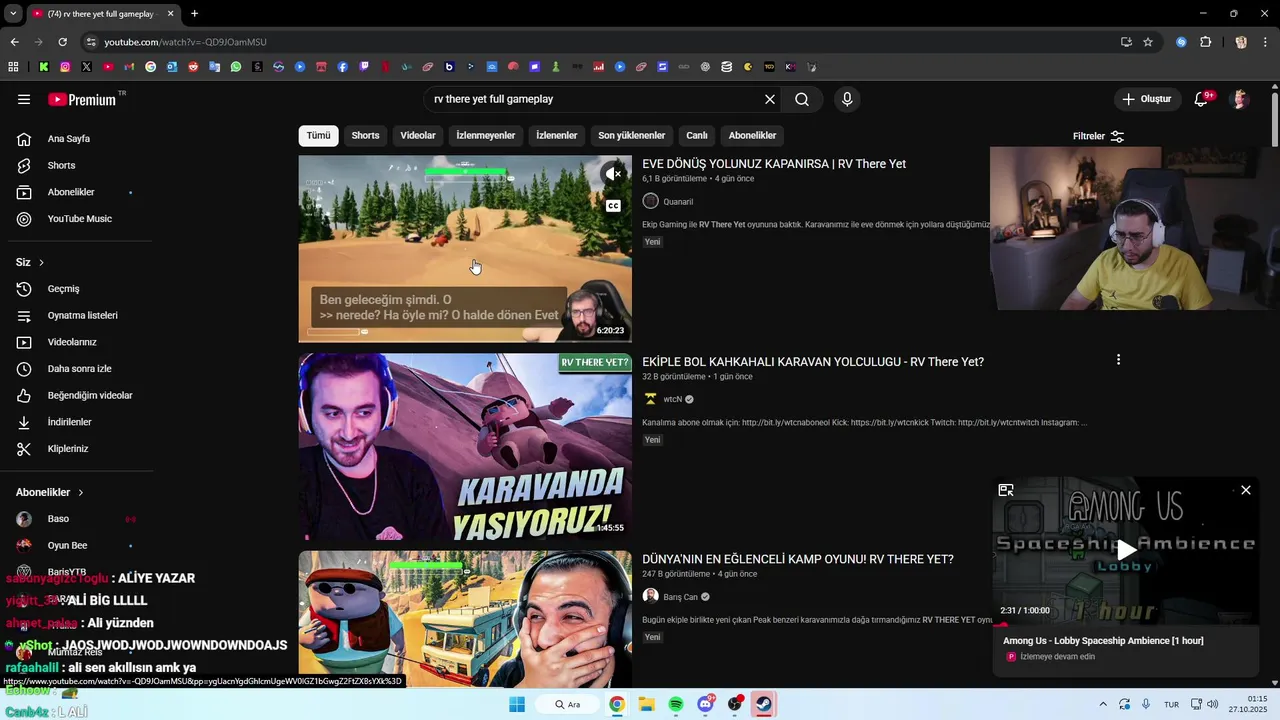Toggle captions on the preview video

pos(613,206)
